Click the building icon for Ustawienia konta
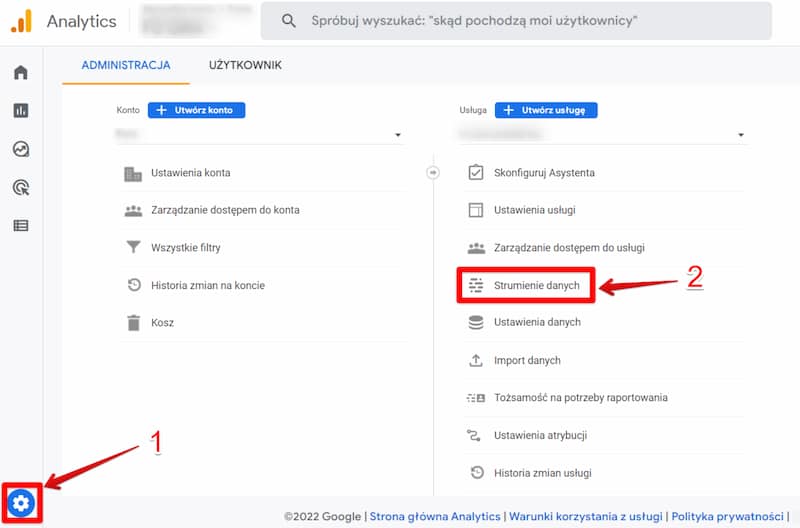The image size is (800, 528). [133, 174]
